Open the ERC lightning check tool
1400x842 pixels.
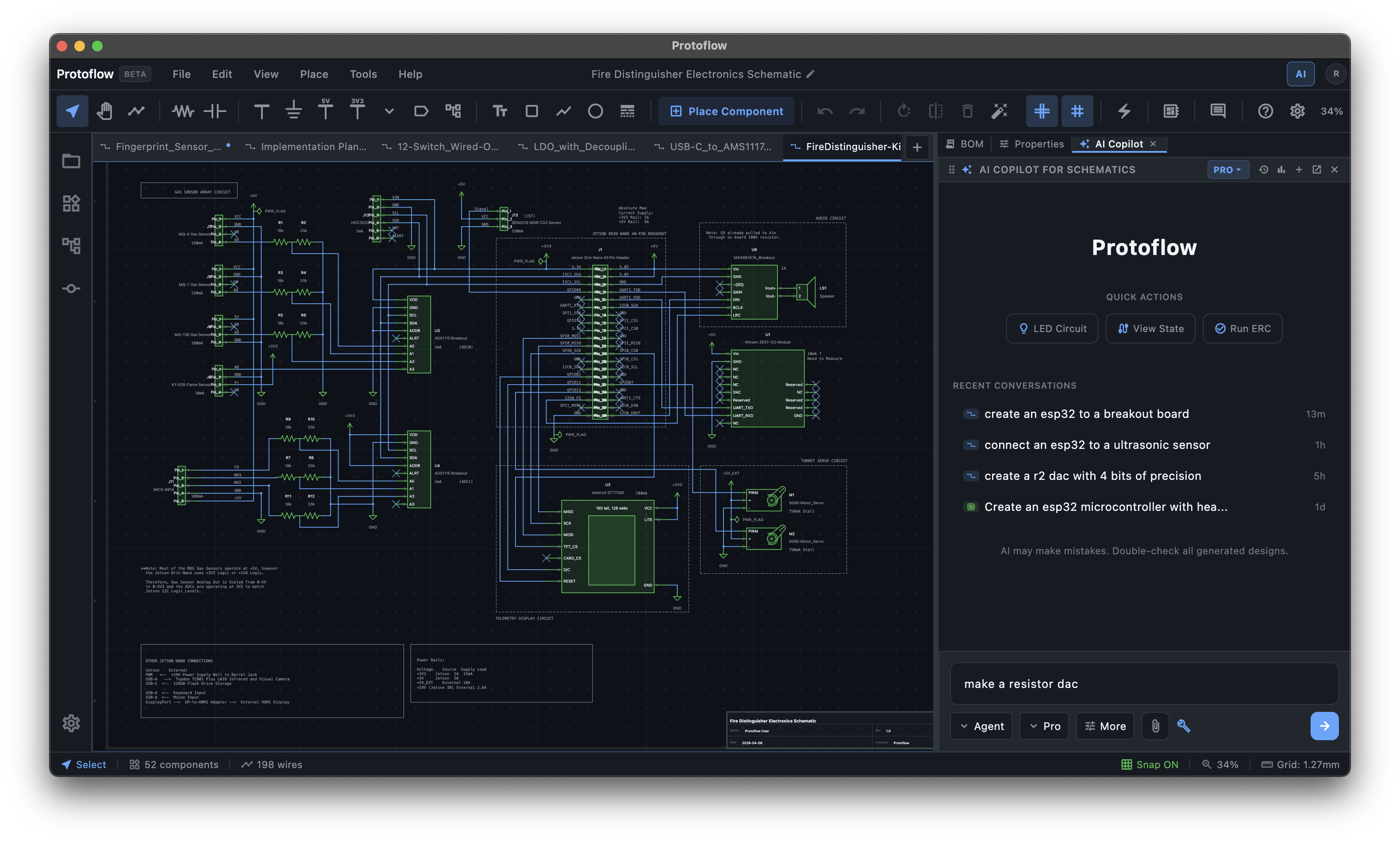1124,111
